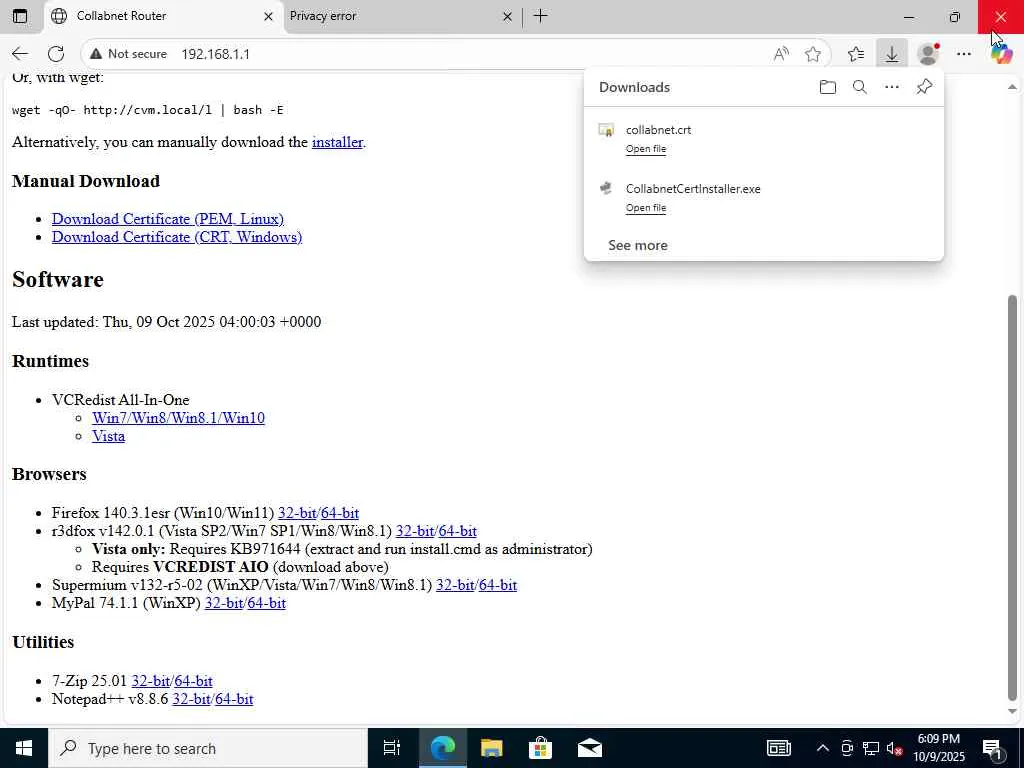
Task: Open News and interests taskbar icon
Action: (778, 748)
